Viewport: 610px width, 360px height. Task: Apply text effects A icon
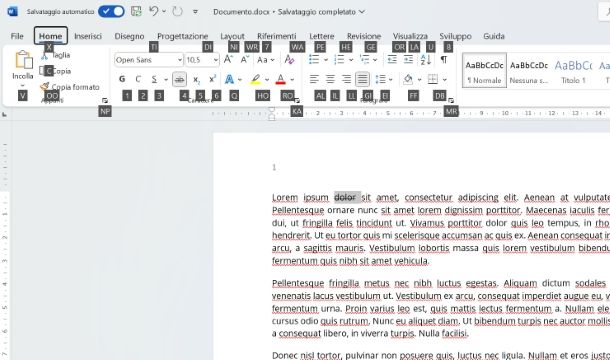click(x=230, y=79)
